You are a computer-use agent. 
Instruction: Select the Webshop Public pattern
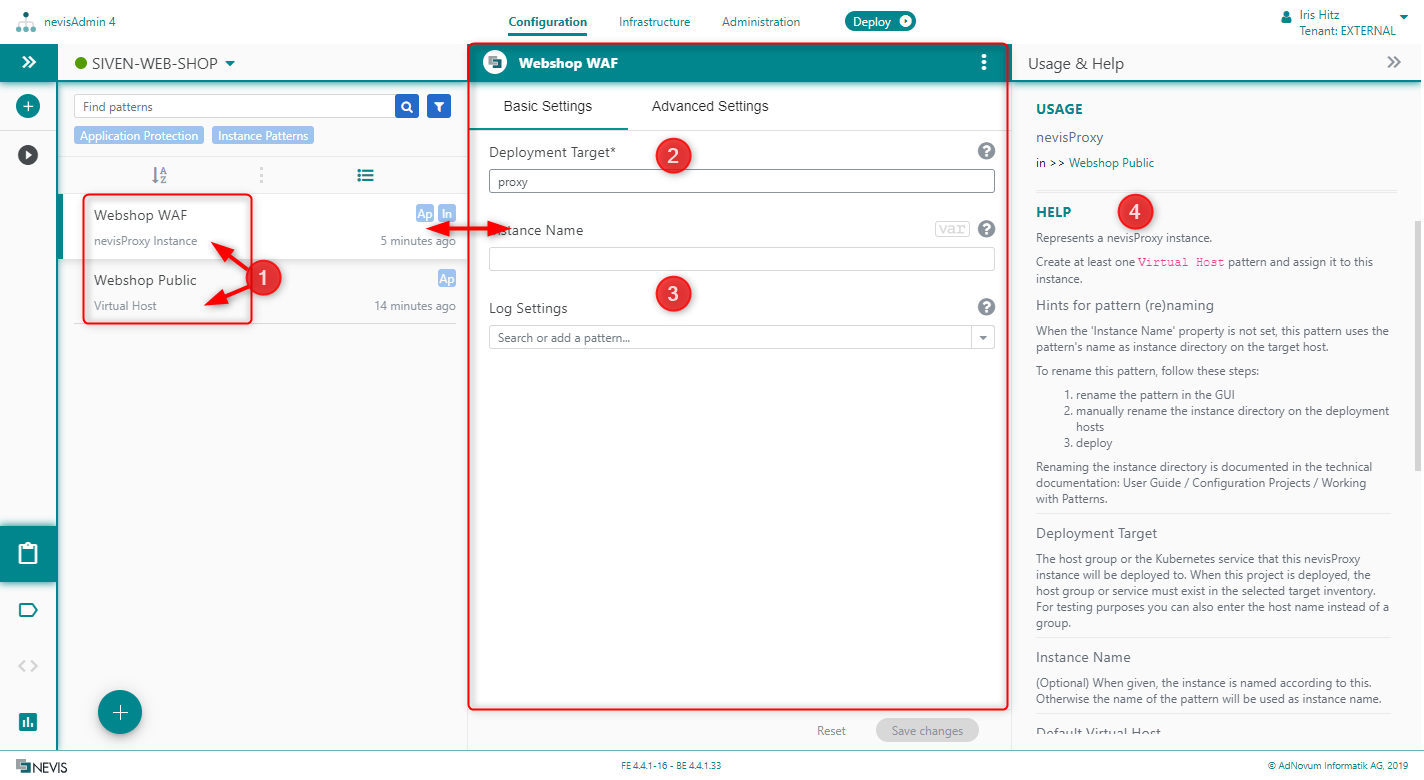click(264, 292)
